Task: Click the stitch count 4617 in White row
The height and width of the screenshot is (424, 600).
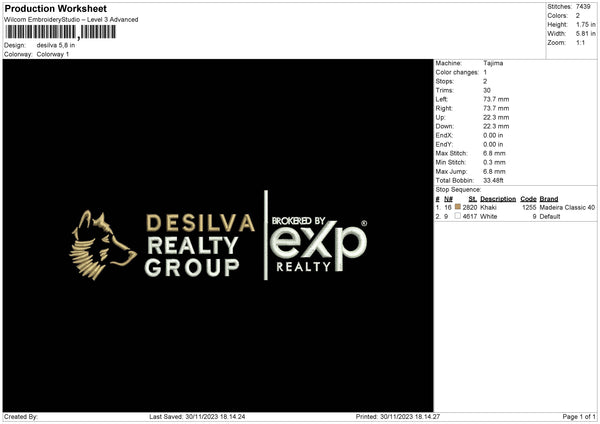Action: 470,217
